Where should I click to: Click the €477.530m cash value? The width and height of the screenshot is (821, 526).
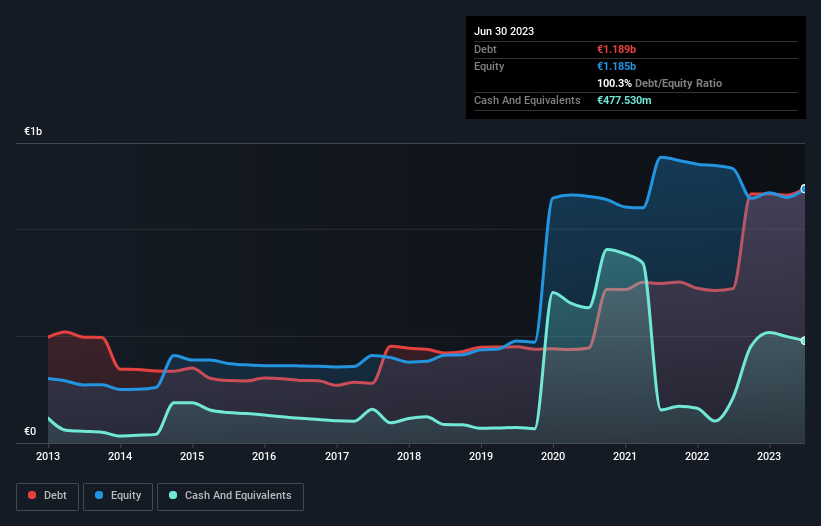pyautogui.click(x=624, y=100)
